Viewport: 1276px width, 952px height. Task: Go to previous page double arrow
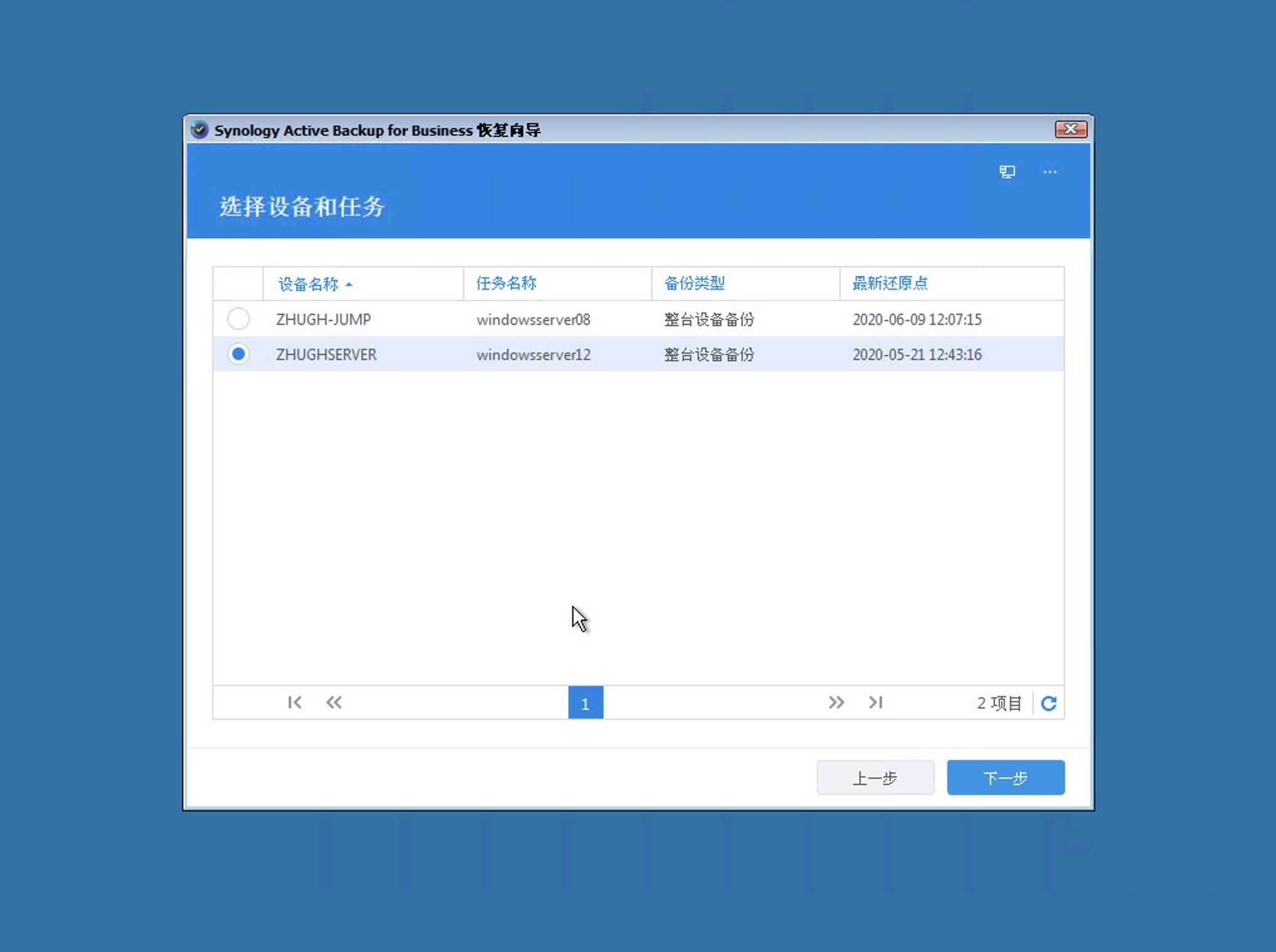click(334, 702)
